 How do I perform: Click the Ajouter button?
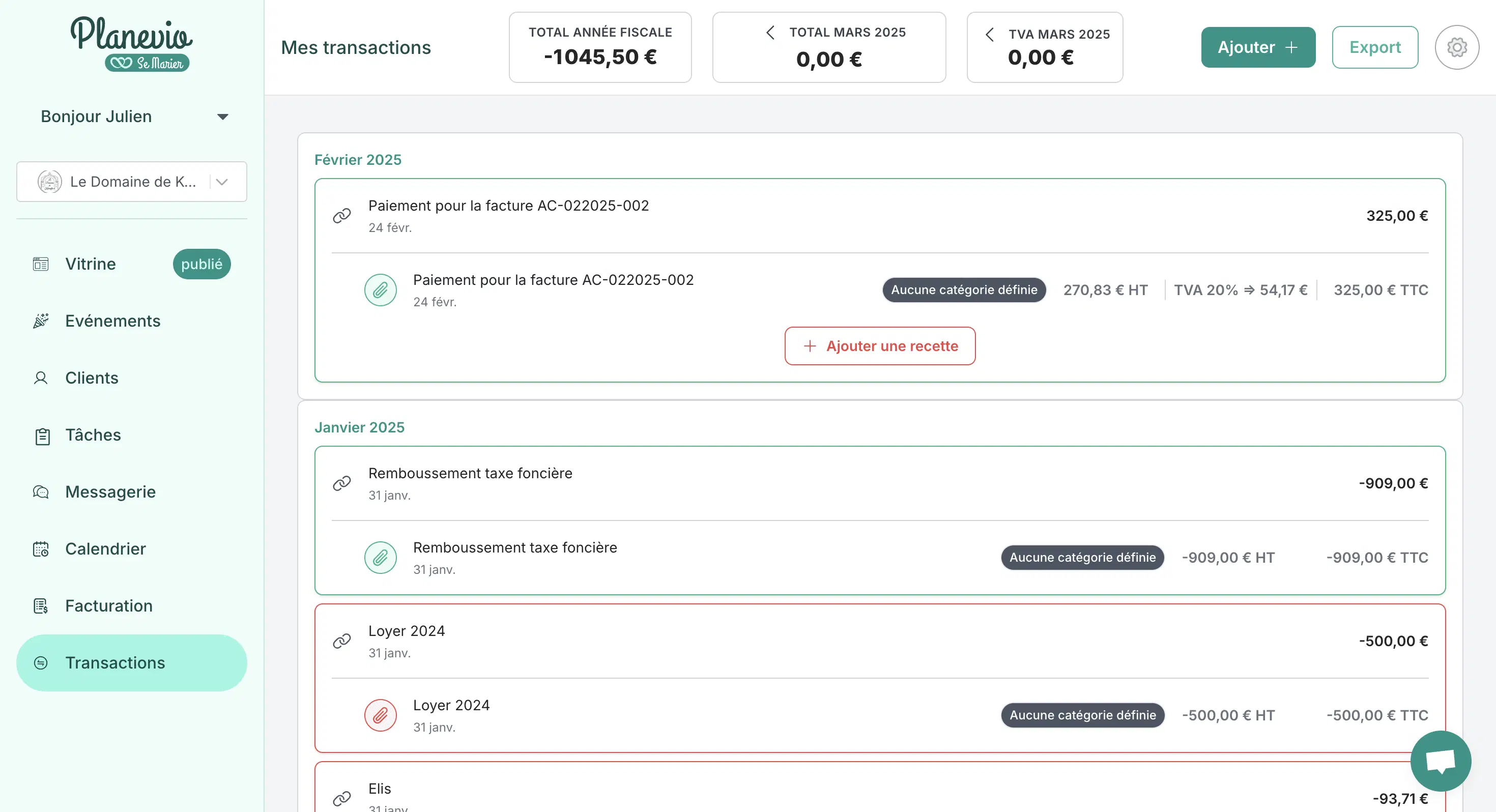(1258, 47)
